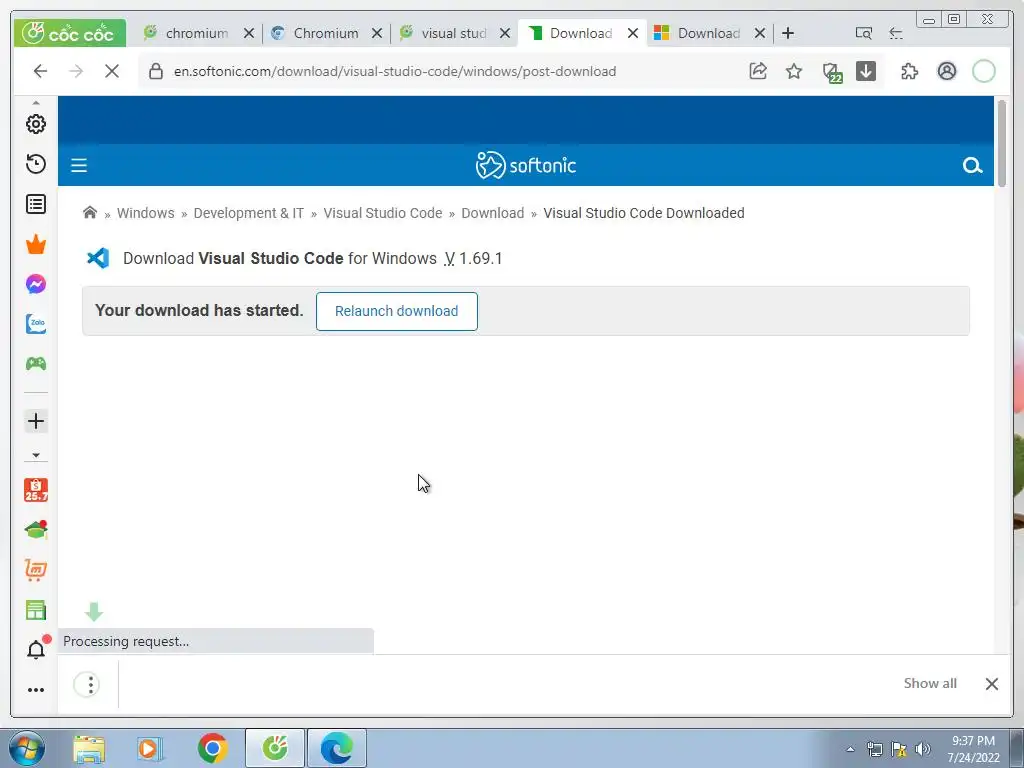
Task: Go to Softonic home breadcrumb icon
Action: (x=90, y=212)
